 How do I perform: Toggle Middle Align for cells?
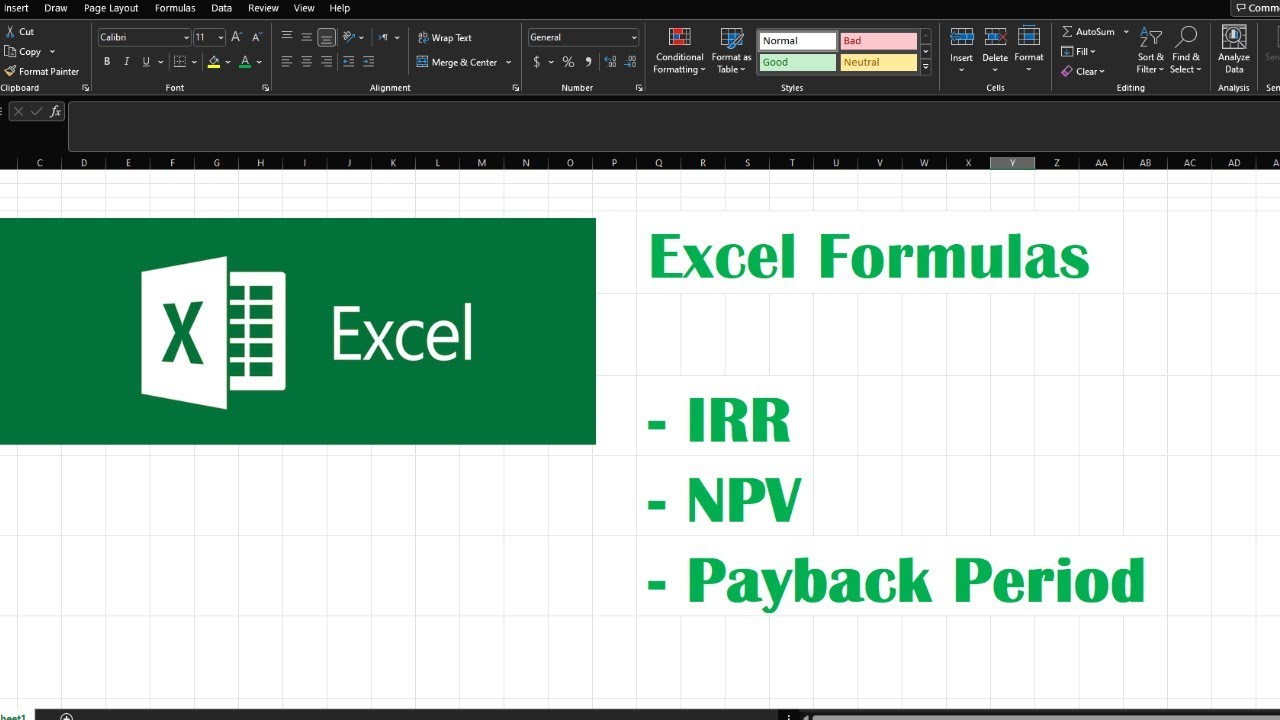(306, 37)
